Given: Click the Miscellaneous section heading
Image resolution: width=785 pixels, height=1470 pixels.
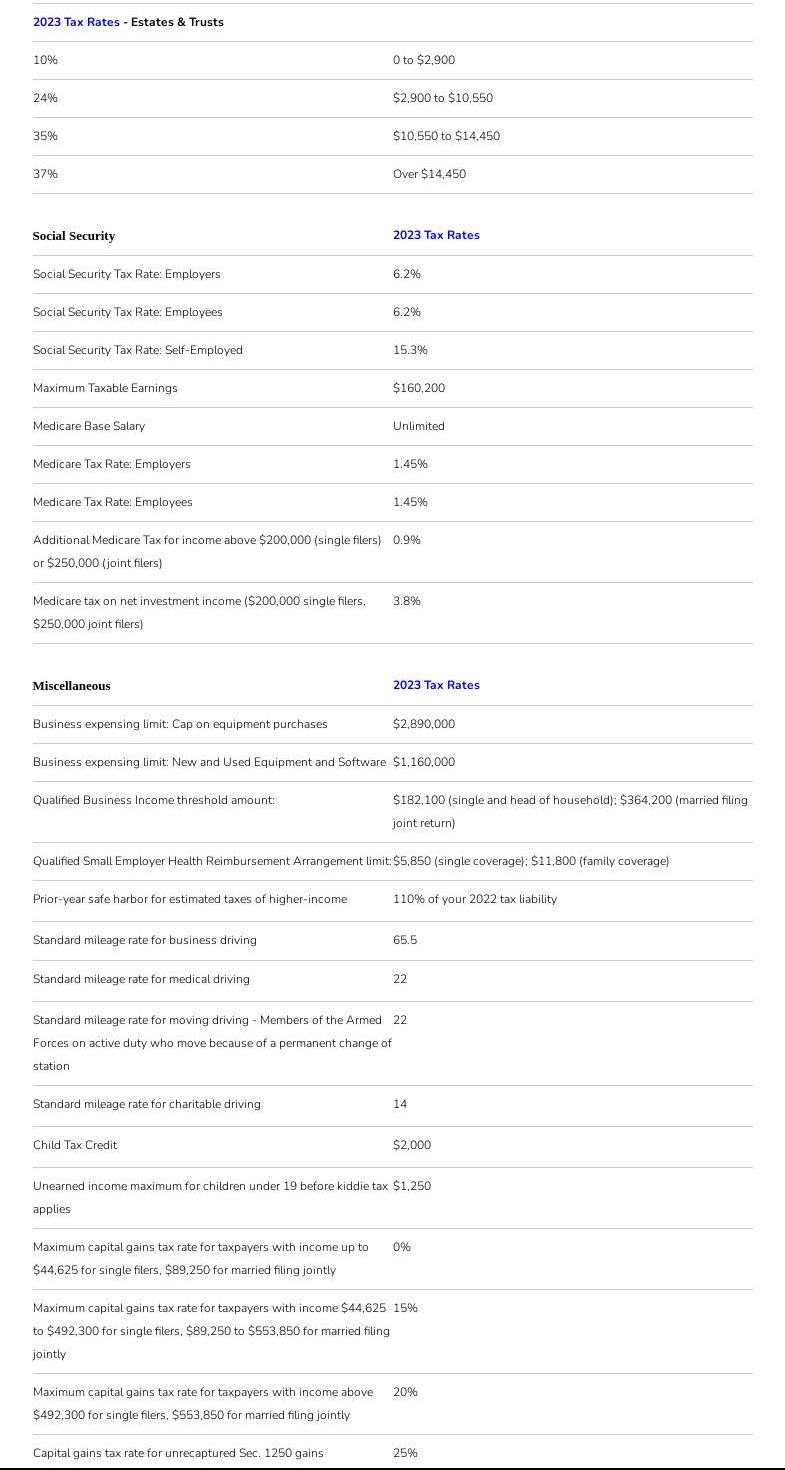Looking at the screenshot, I should (x=71, y=686).
